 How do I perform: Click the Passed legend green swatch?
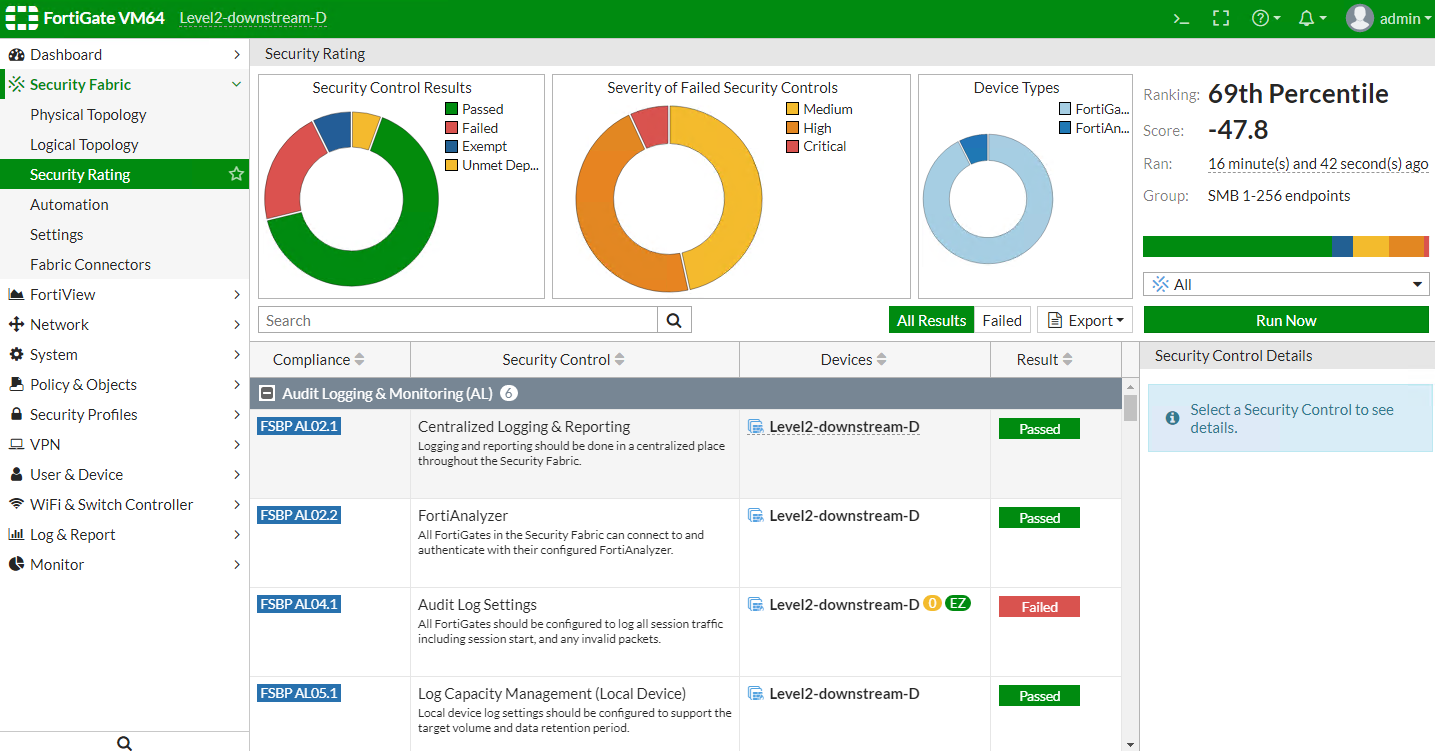(452, 109)
